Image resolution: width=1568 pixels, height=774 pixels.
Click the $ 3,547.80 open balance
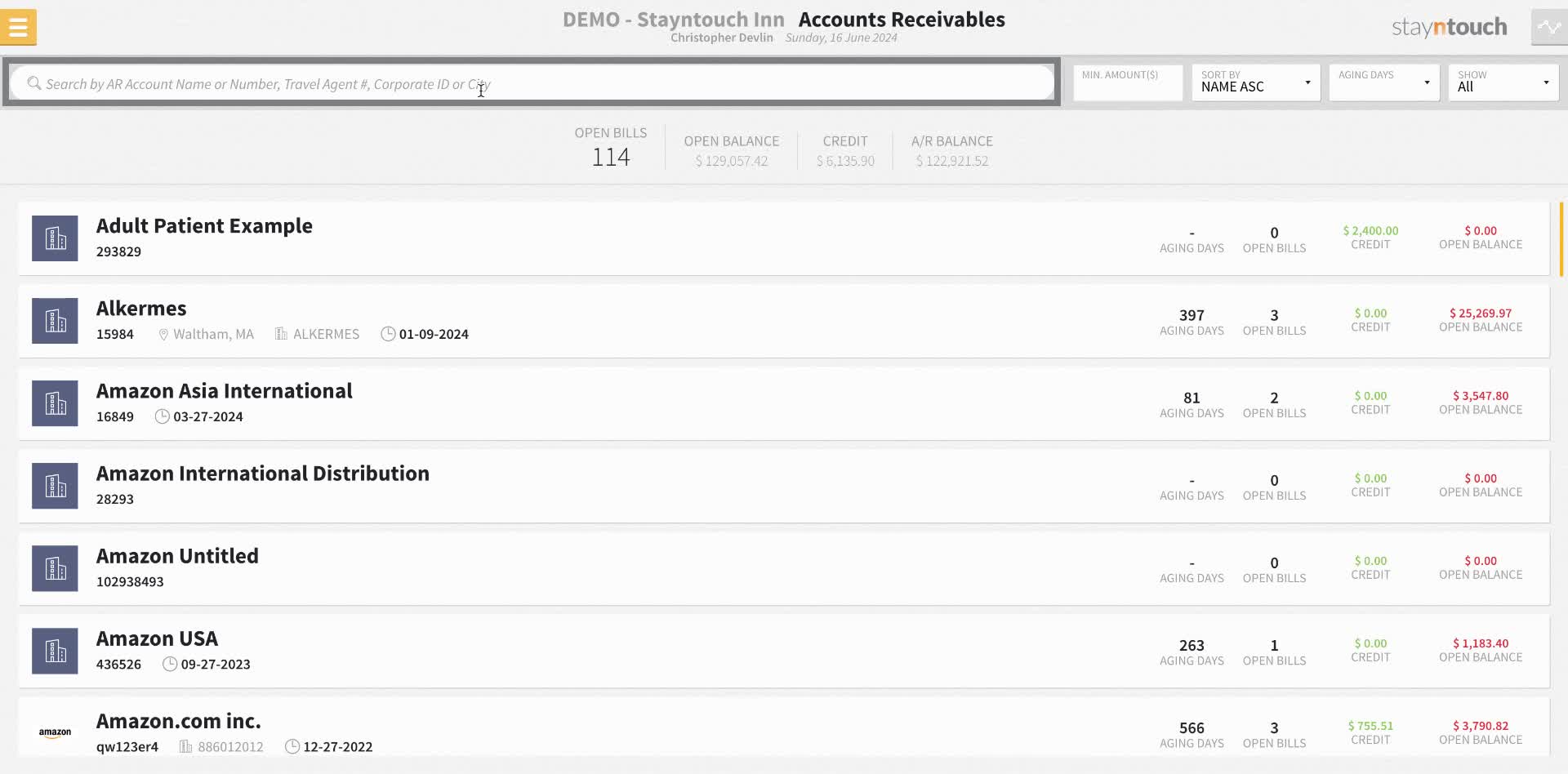pyautogui.click(x=1481, y=396)
